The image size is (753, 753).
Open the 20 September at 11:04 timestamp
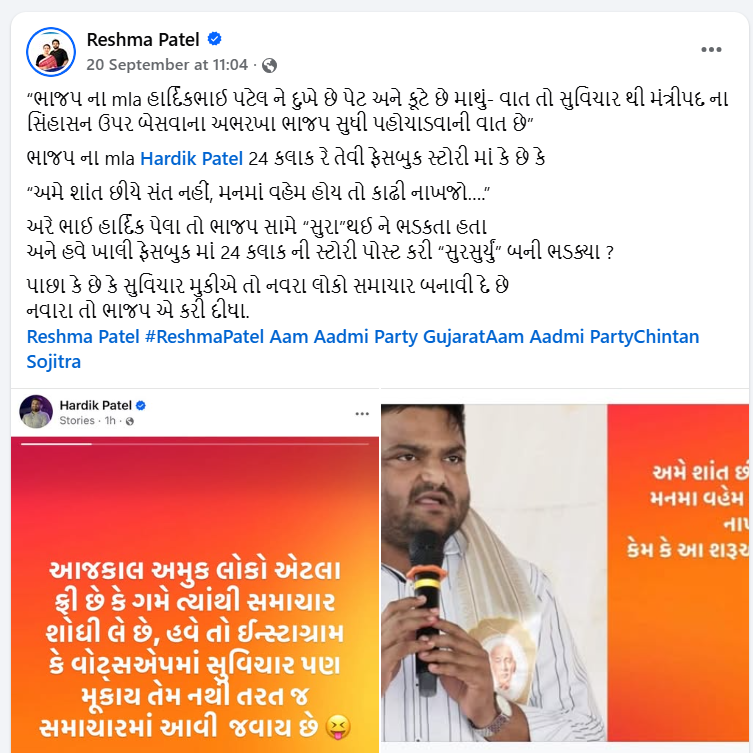click(x=167, y=65)
